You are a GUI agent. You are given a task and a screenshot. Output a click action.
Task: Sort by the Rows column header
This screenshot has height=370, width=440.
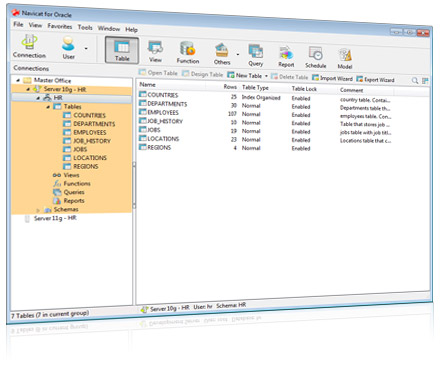pyautogui.click(x=230, y=87)
